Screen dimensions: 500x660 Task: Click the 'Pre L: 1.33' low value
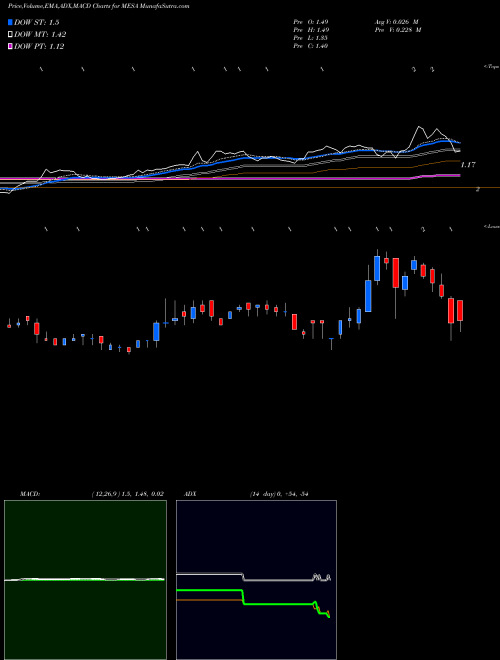tap(311, 38)
